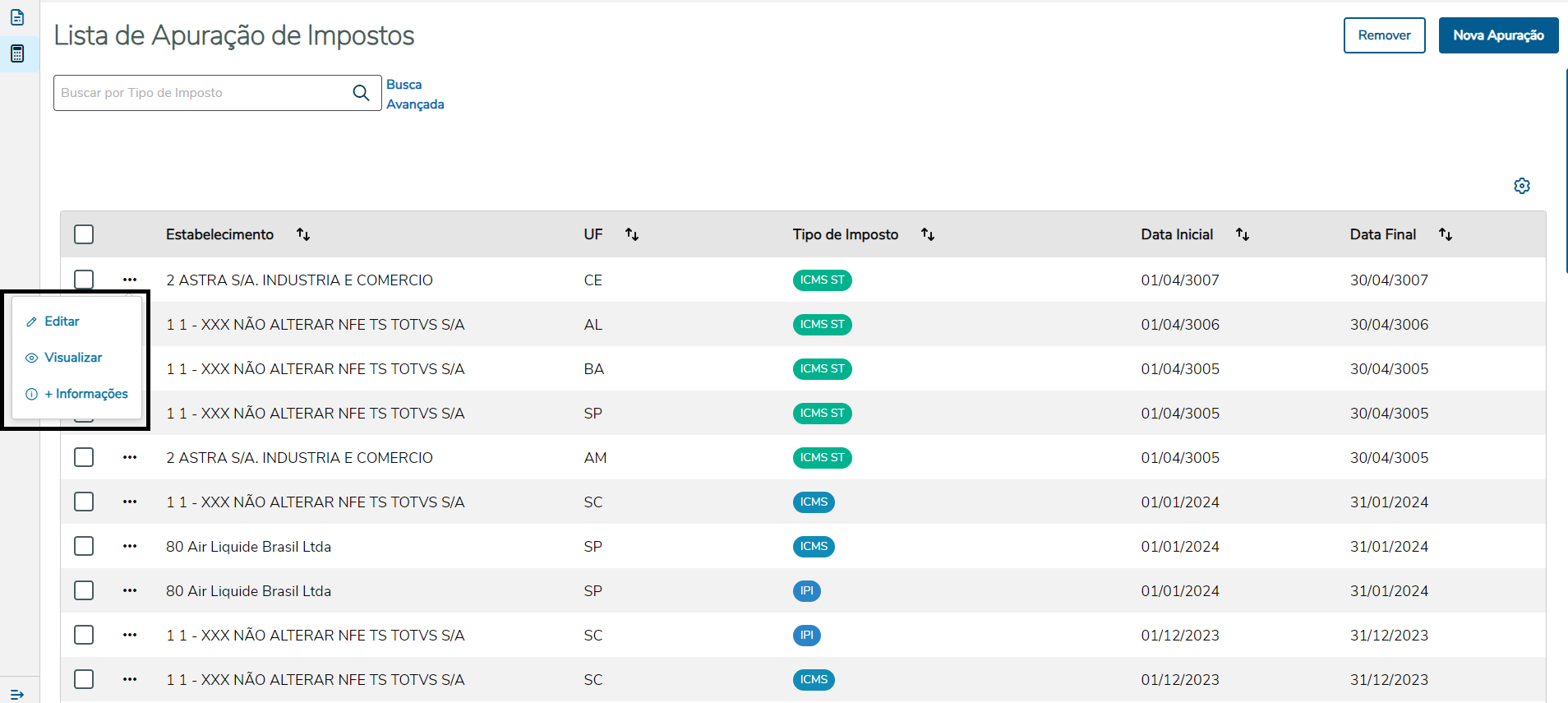Choose Editar from the row popup menu
Image resolution: width=1568 pixels, height=703 pixels.
[x=76, y=321]
